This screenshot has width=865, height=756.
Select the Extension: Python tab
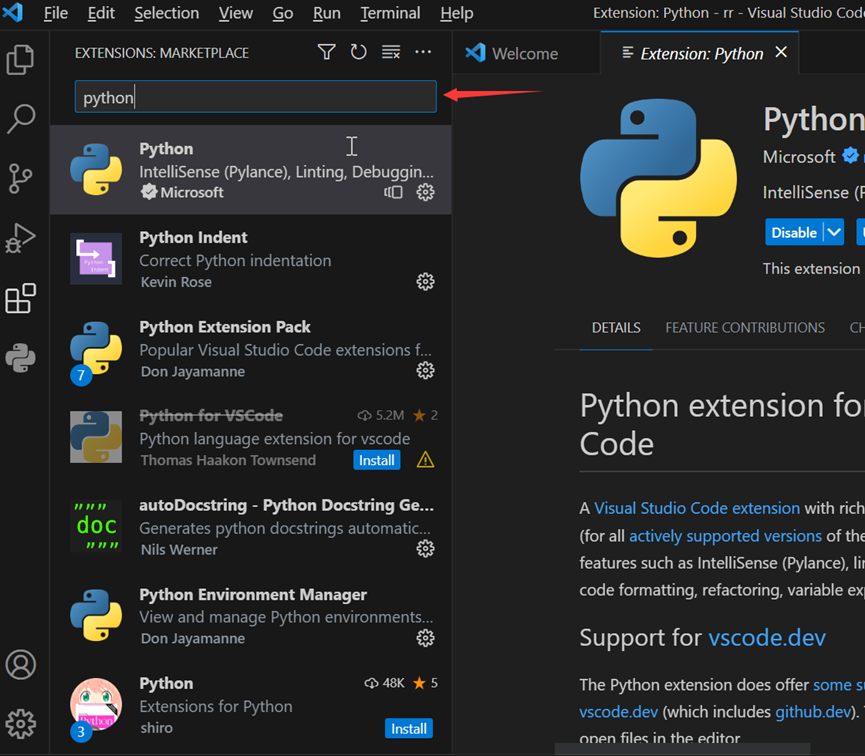[700, 53]
